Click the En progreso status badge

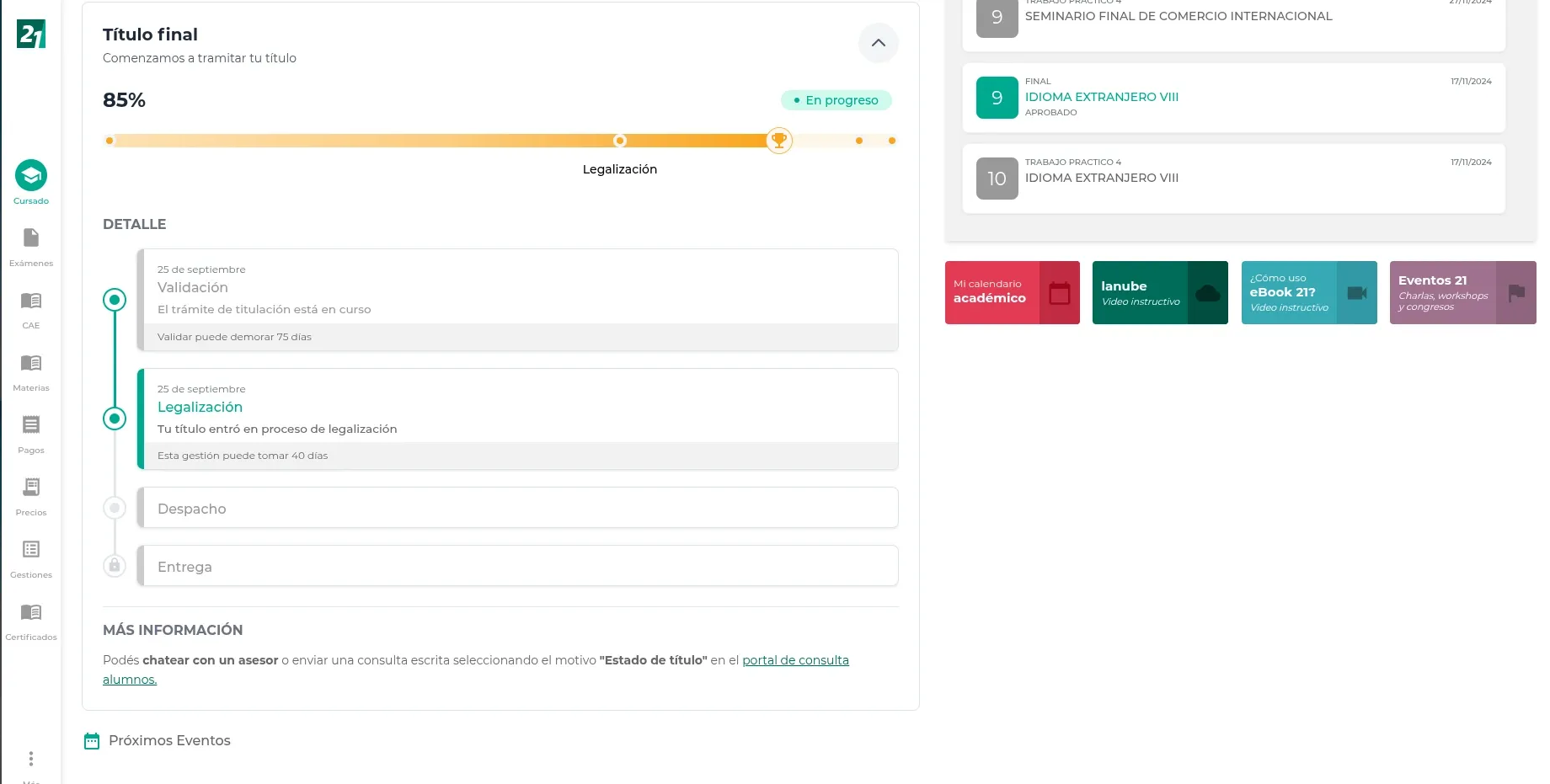836,99
